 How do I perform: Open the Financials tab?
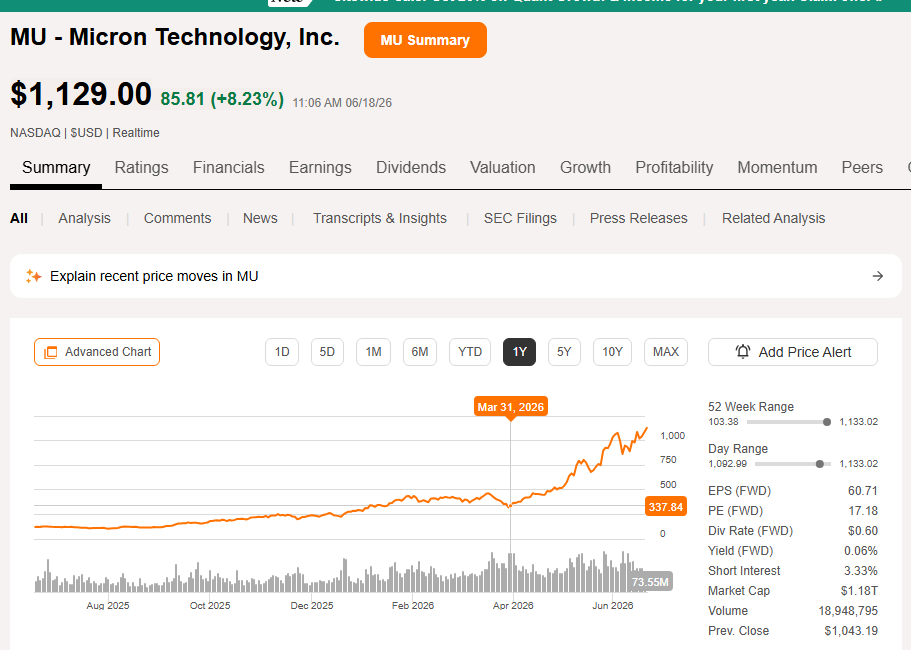(228, 167)
